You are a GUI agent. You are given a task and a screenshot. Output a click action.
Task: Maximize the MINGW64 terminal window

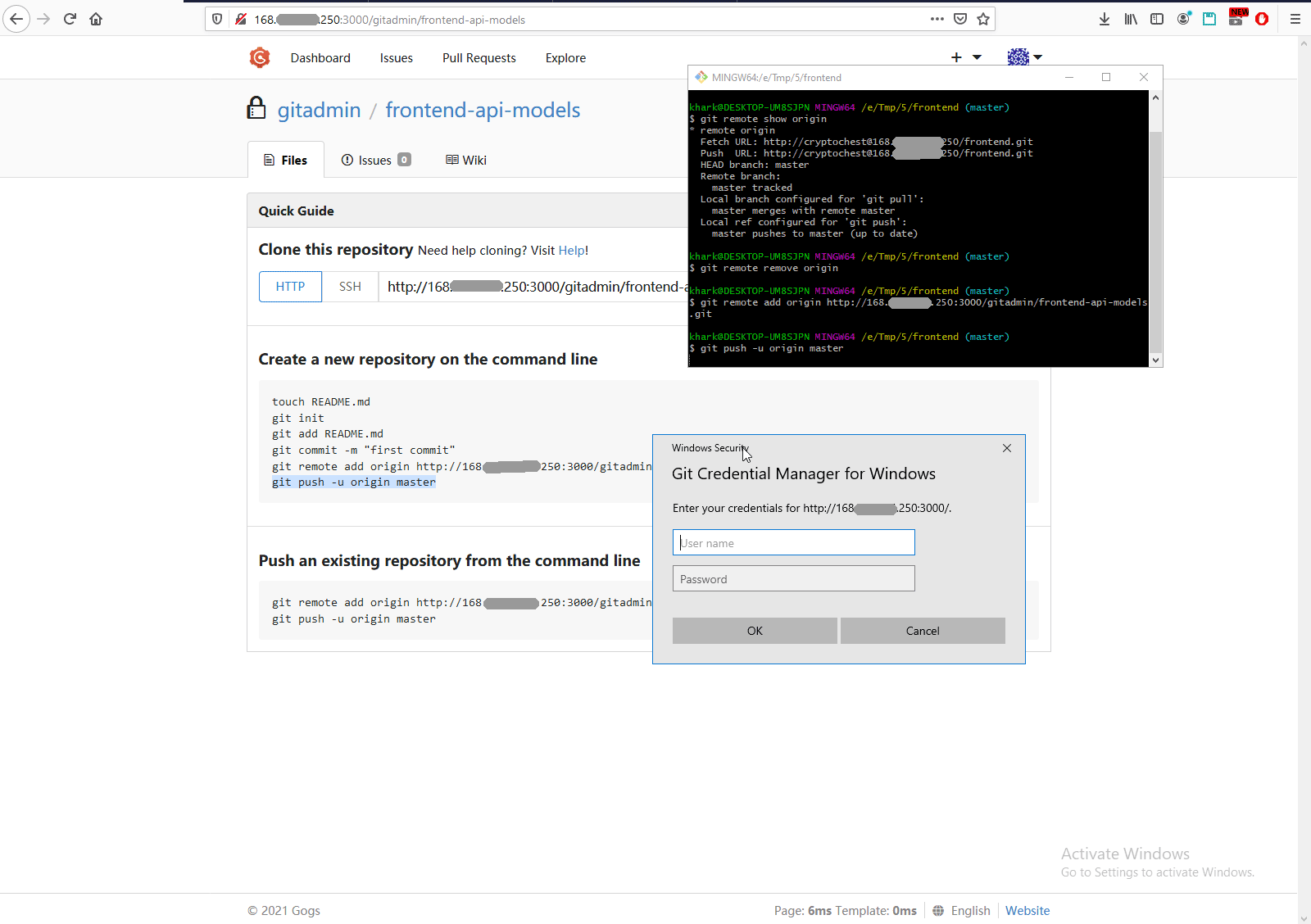(x=1106, y=77)
